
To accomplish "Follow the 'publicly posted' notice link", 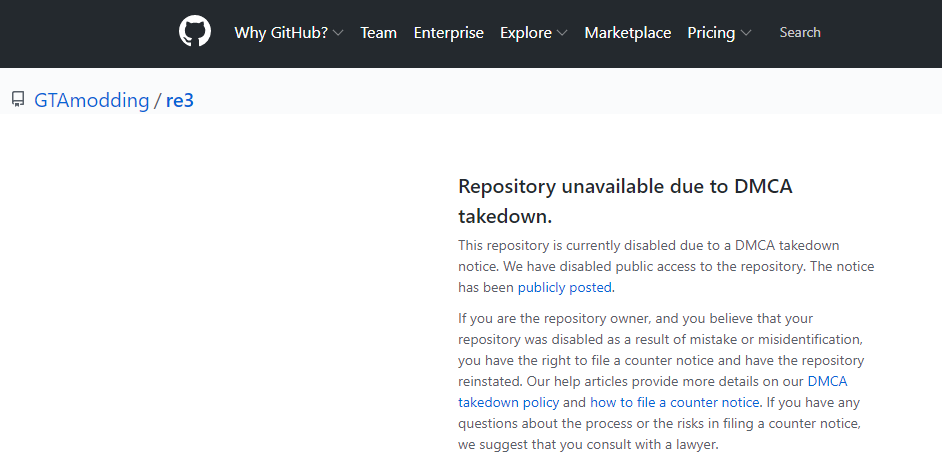I will click(565, 288).
